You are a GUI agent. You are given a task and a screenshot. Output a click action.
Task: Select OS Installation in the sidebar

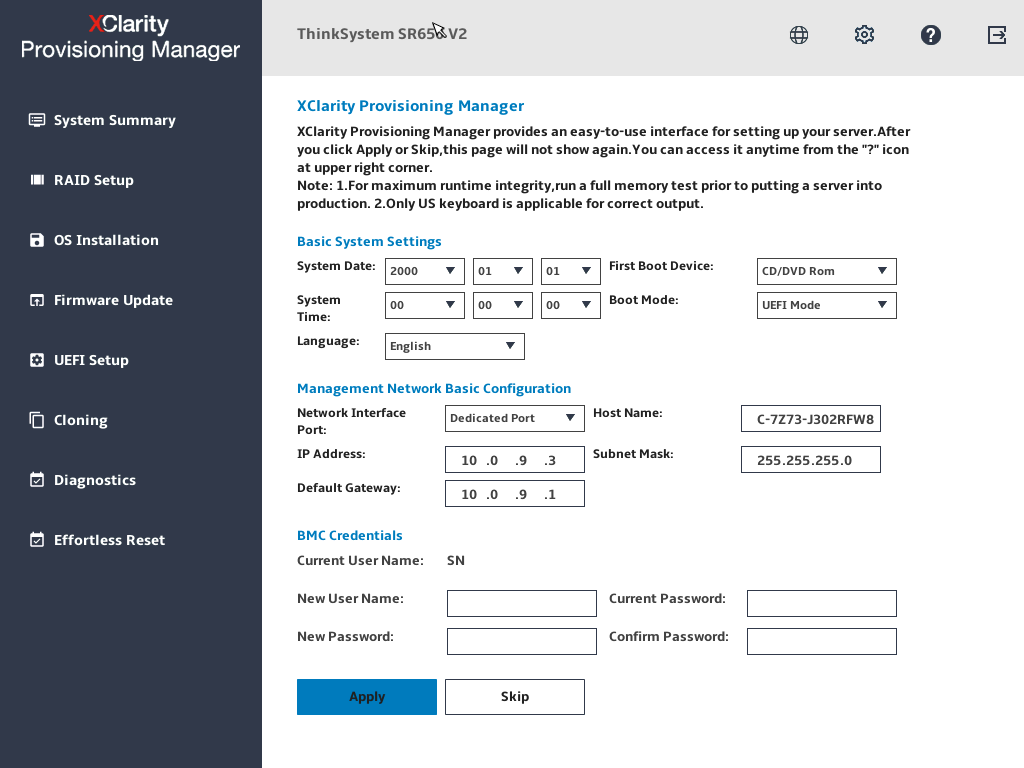pyautogui.click(x=106, y=240)
